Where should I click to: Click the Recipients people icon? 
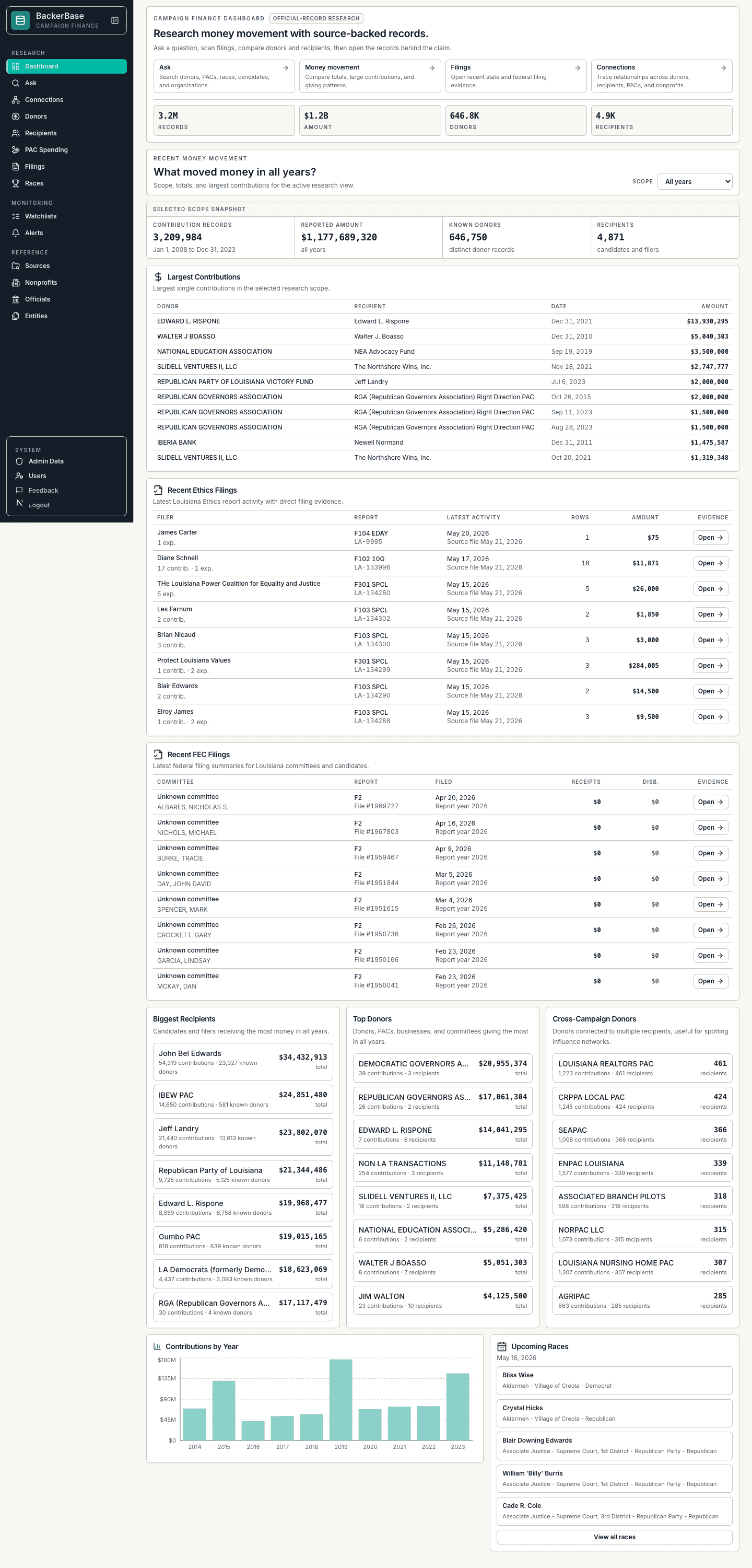16,133
